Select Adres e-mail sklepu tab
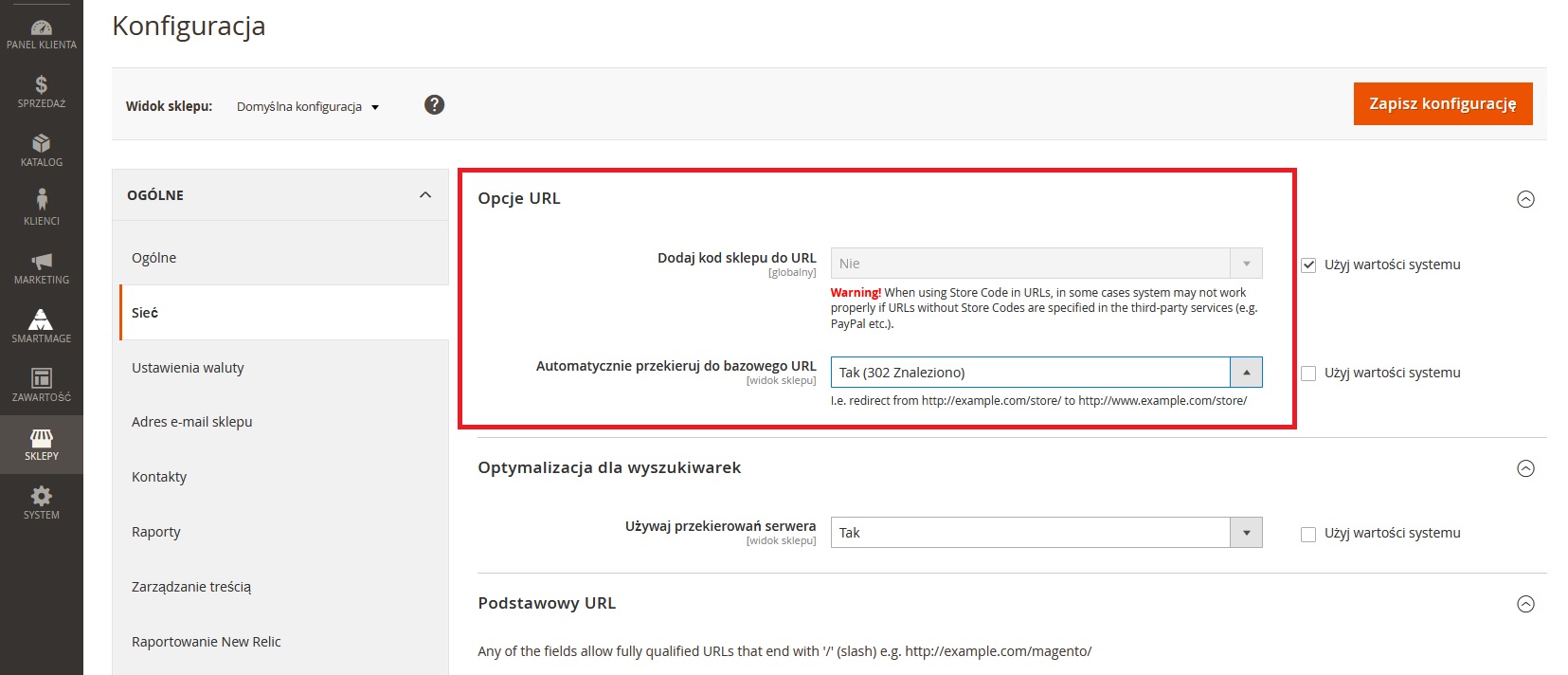Screen dimensions: 1568x675 (191, 422)
